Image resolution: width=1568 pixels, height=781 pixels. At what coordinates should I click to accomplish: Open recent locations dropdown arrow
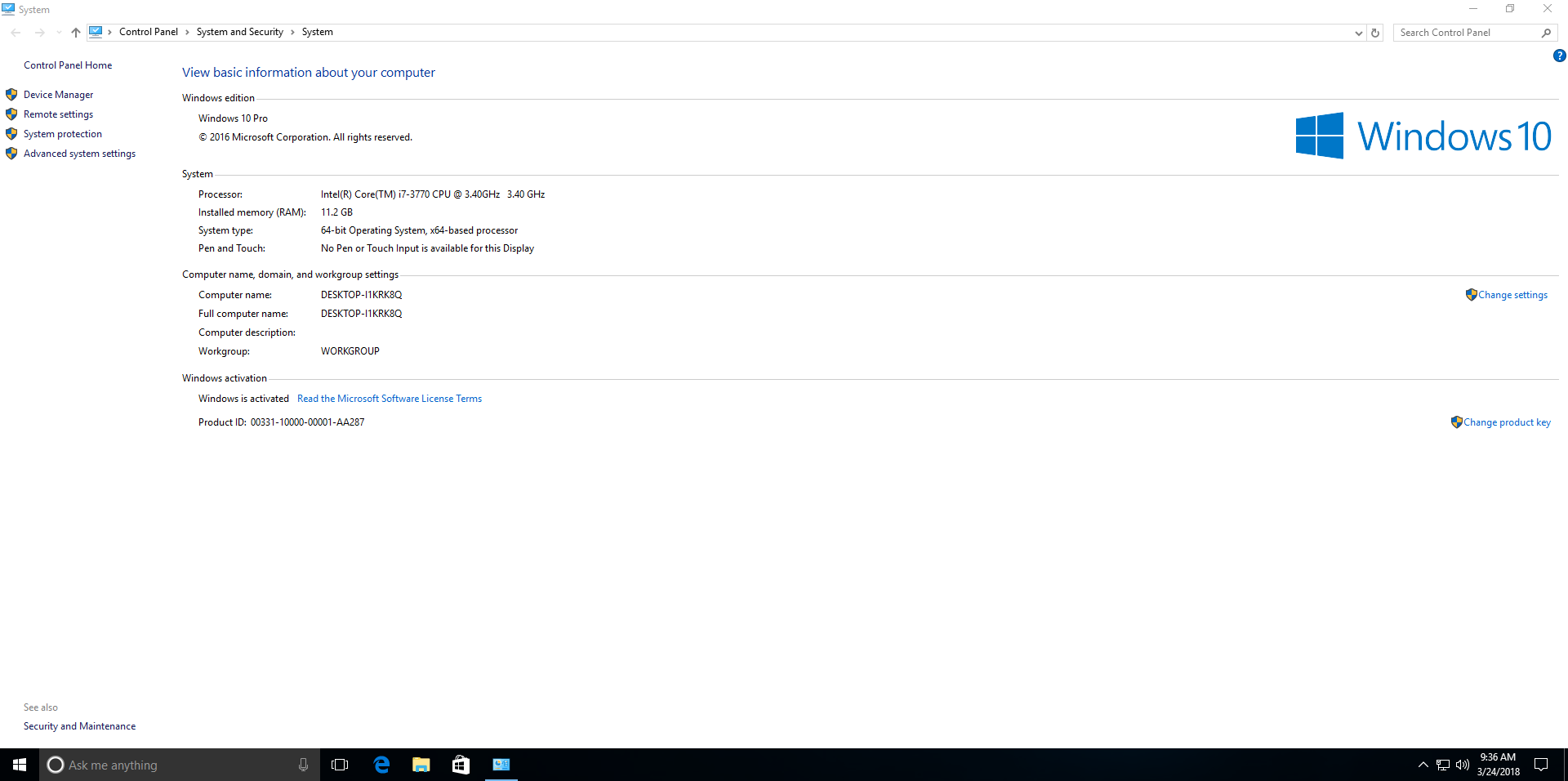pyautogui.click(x=59, y=33)
